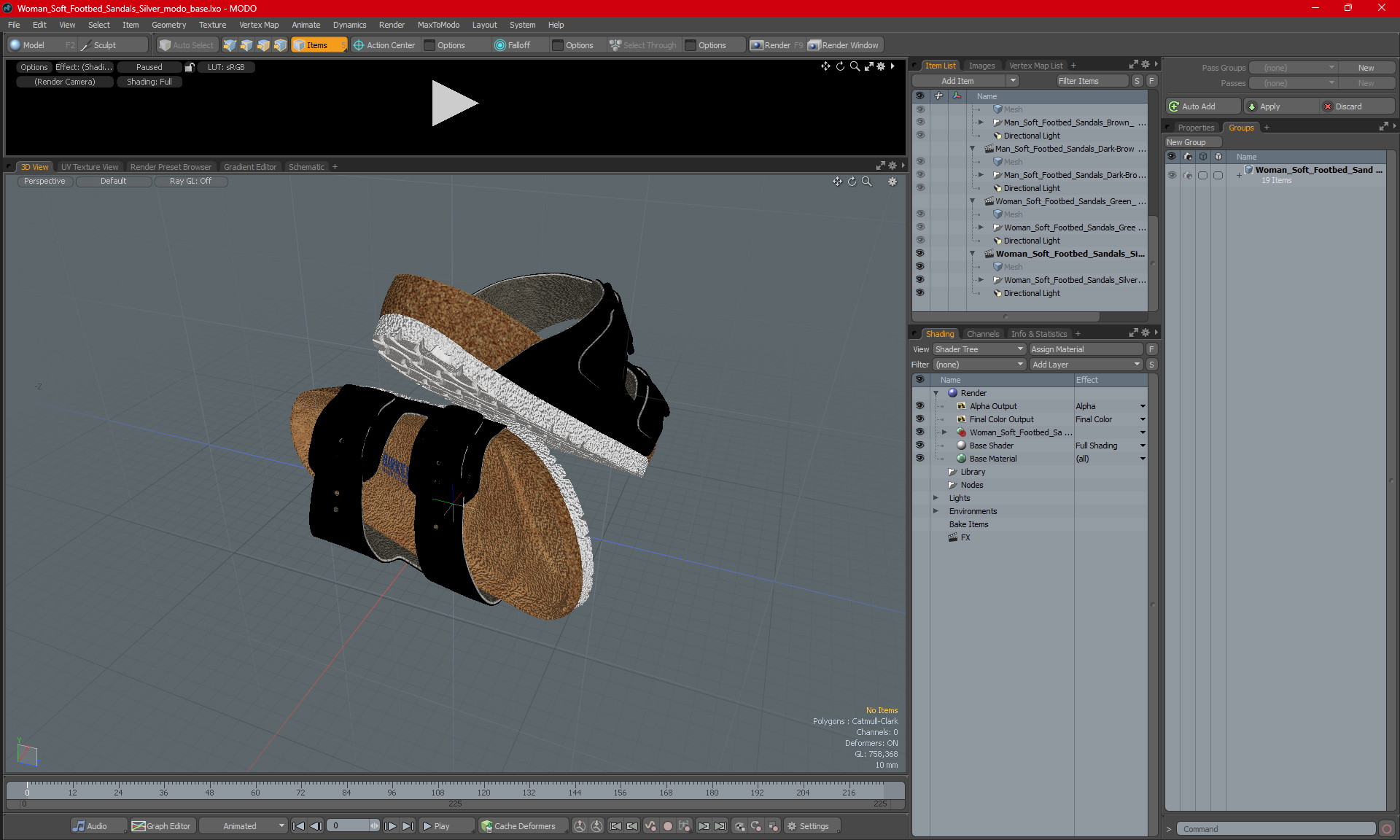Click the Command input field
Viewport: 1400px width, 840px height.
point(1276,829)
